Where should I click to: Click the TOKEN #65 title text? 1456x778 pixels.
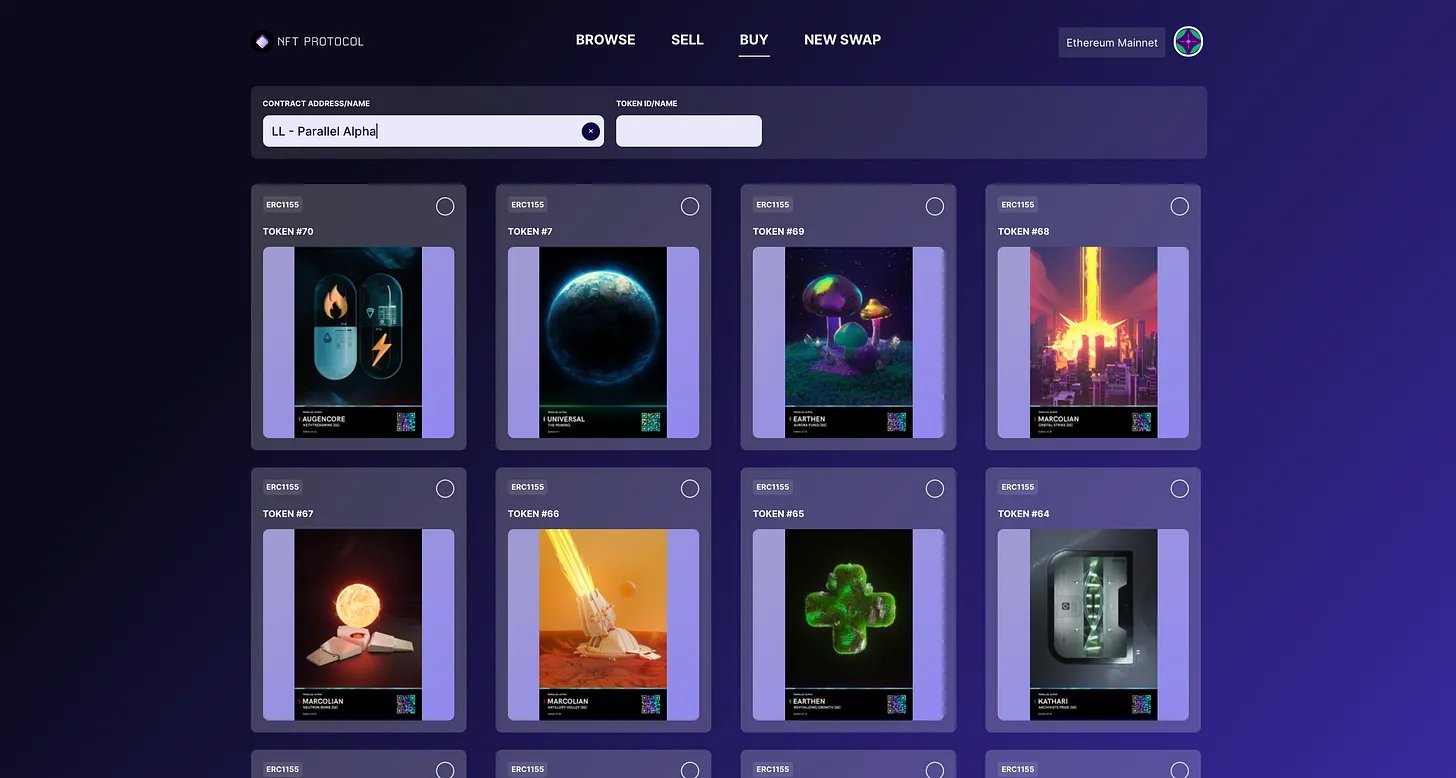(778, 514)
